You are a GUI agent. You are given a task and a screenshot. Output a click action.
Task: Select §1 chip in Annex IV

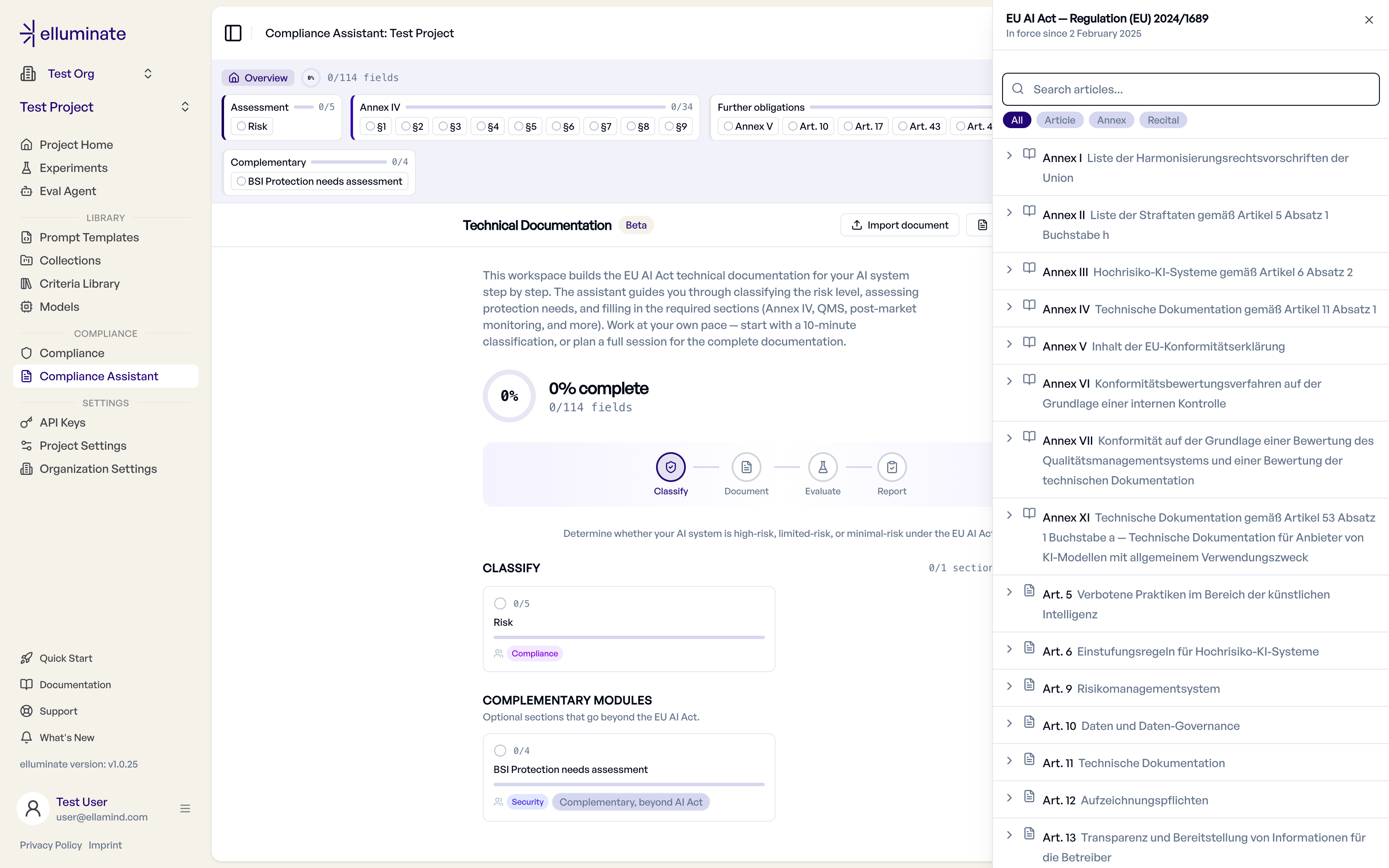[x=376, y=126]
